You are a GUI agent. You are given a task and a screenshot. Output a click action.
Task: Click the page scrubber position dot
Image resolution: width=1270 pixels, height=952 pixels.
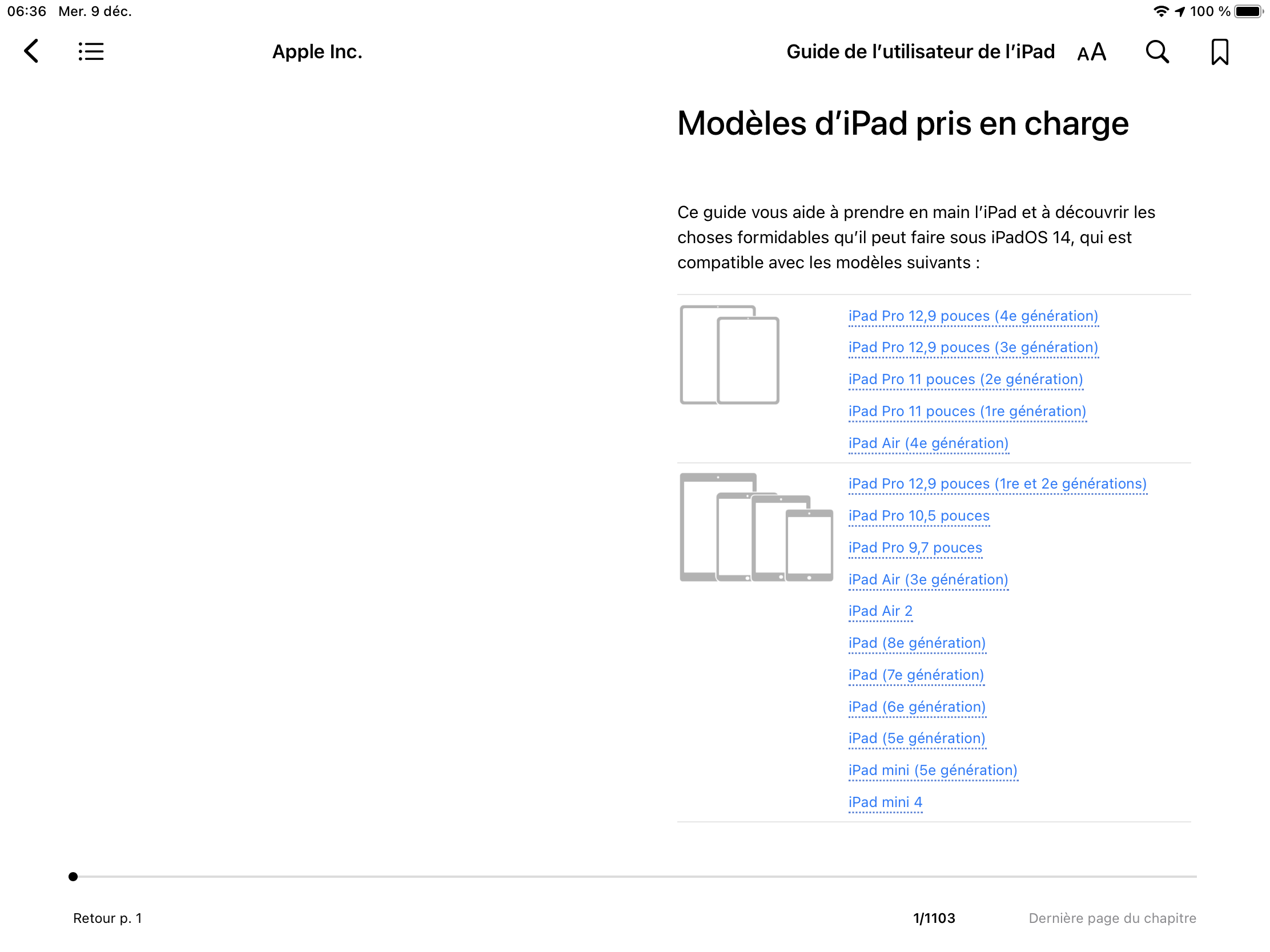tap(73, 876)
